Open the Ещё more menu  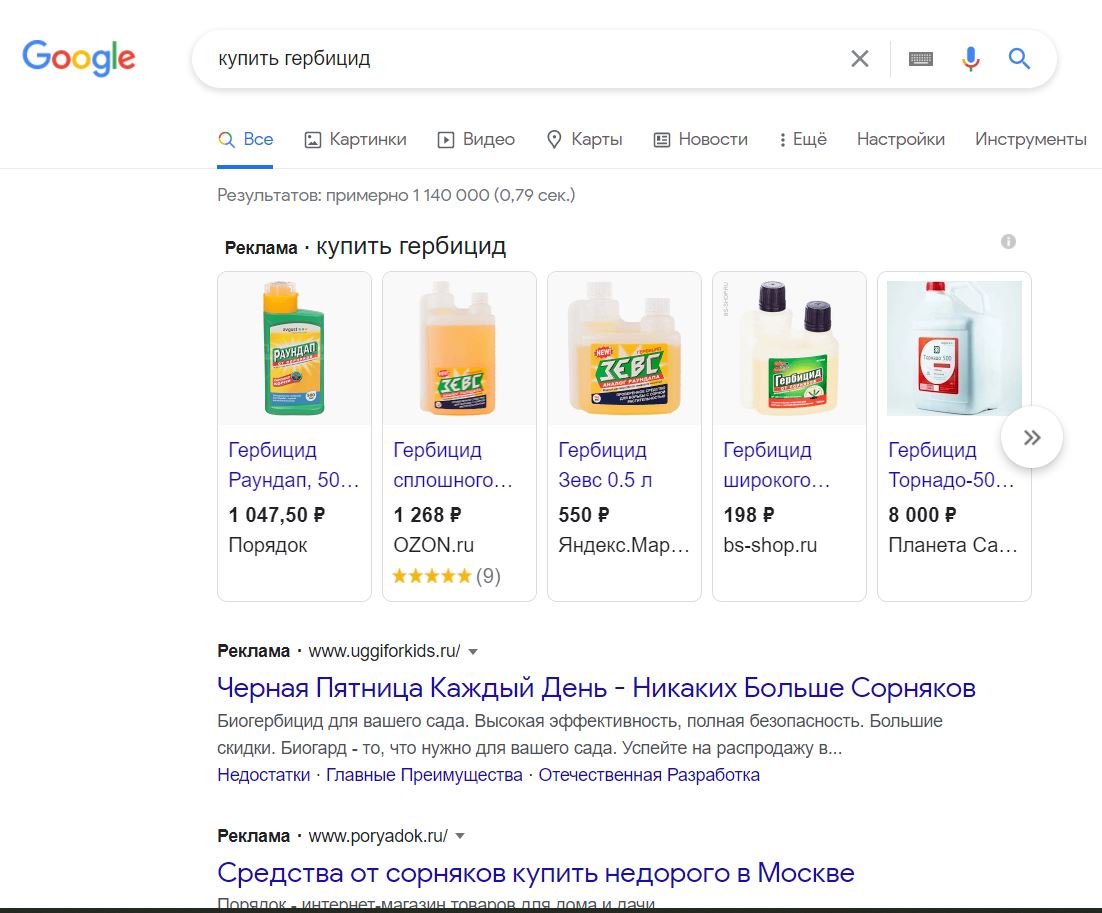tap(802, 140)
